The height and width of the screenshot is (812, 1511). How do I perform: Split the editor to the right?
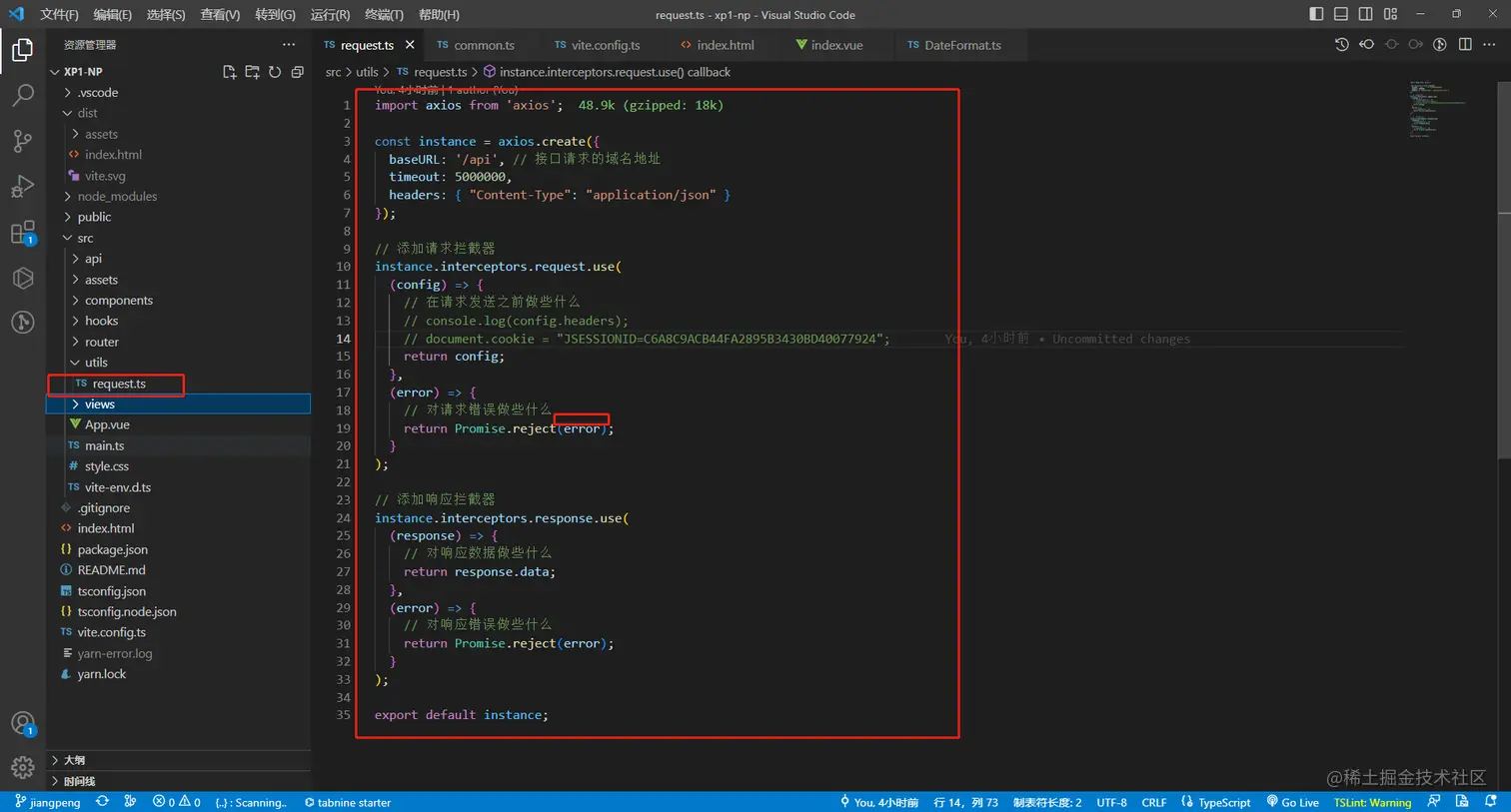click(x=1465, y=45)
